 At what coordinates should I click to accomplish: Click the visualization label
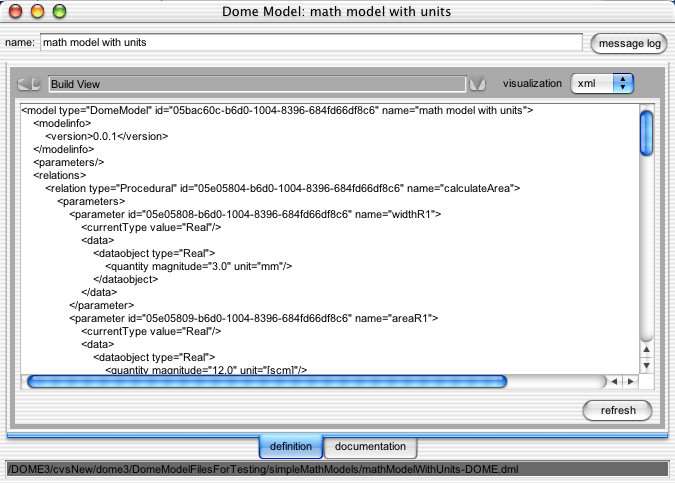[x=532, y=84]
